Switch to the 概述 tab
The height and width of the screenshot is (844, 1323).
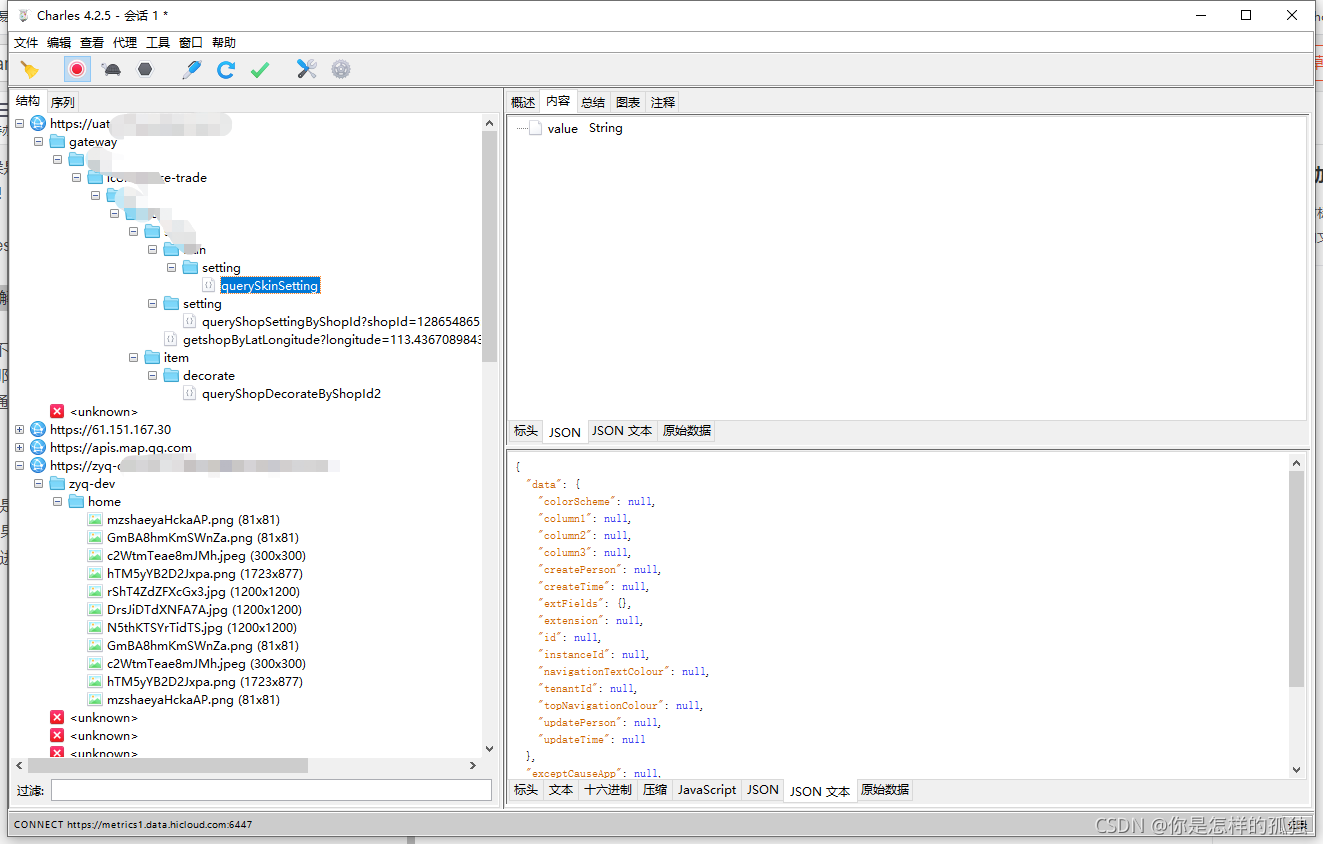[523, 102]
